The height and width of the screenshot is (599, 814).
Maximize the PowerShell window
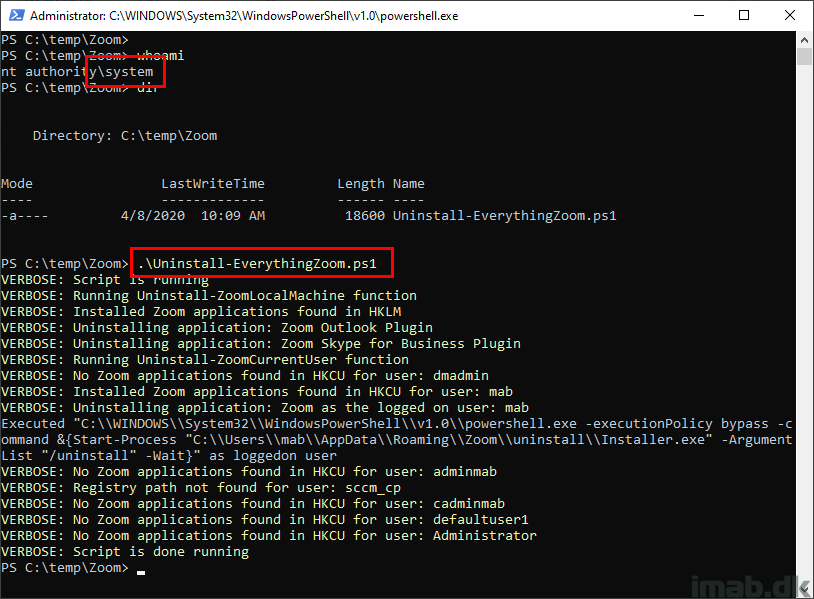pos(744,16)
